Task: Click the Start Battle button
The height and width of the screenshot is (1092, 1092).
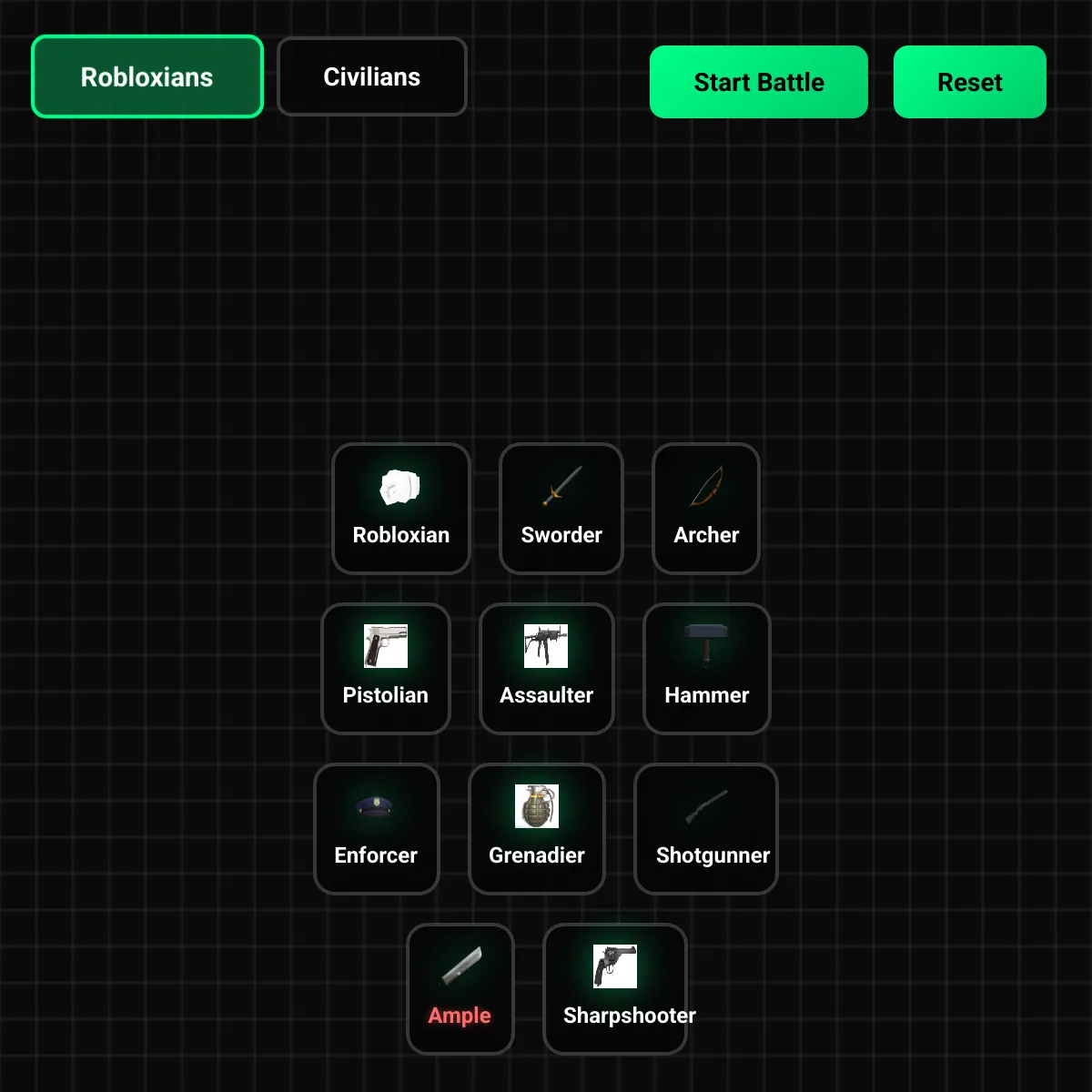Action: tap(759, 82)
